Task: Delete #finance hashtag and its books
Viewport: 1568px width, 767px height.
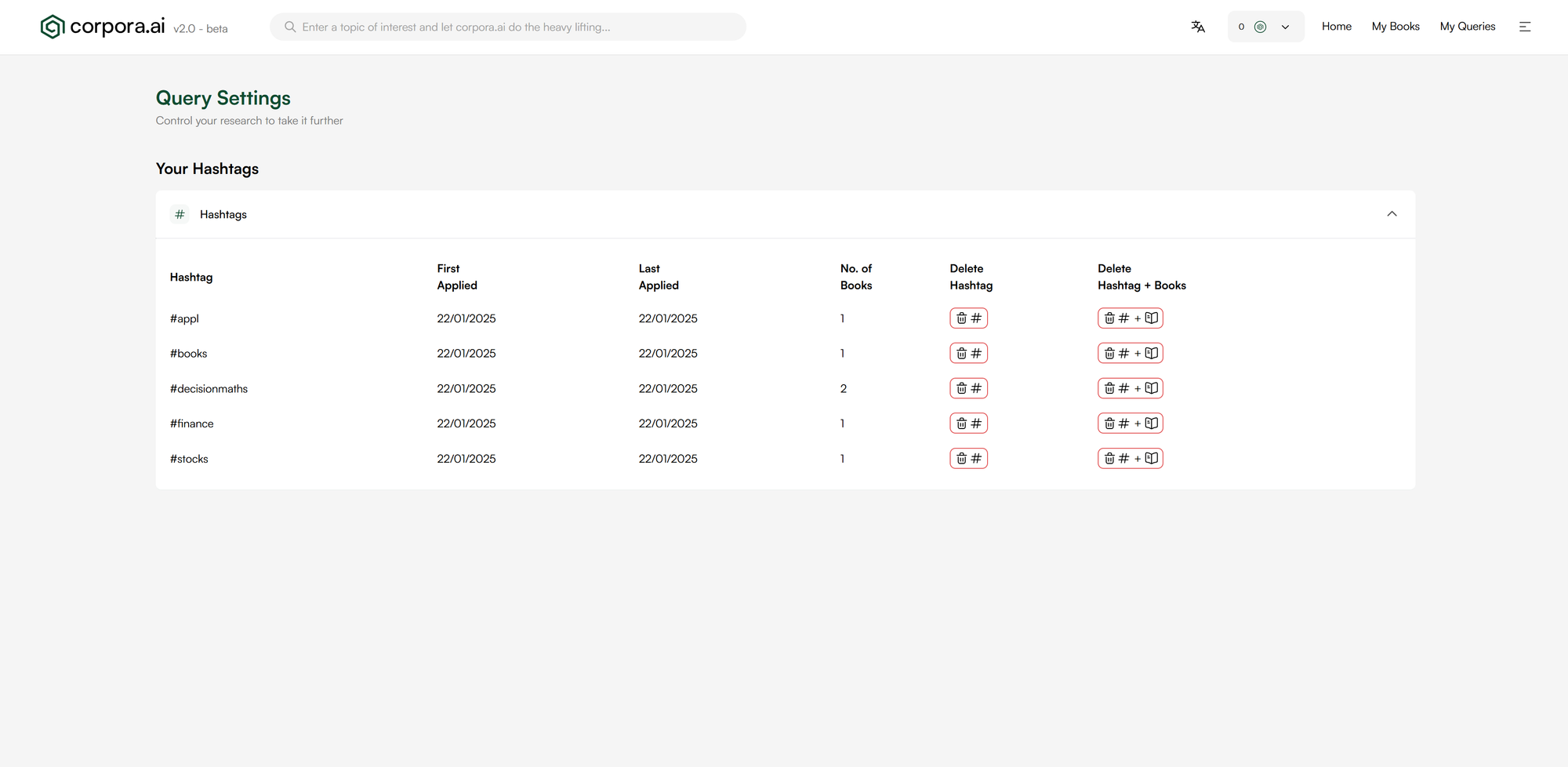Action: [x=1130, y=423]
